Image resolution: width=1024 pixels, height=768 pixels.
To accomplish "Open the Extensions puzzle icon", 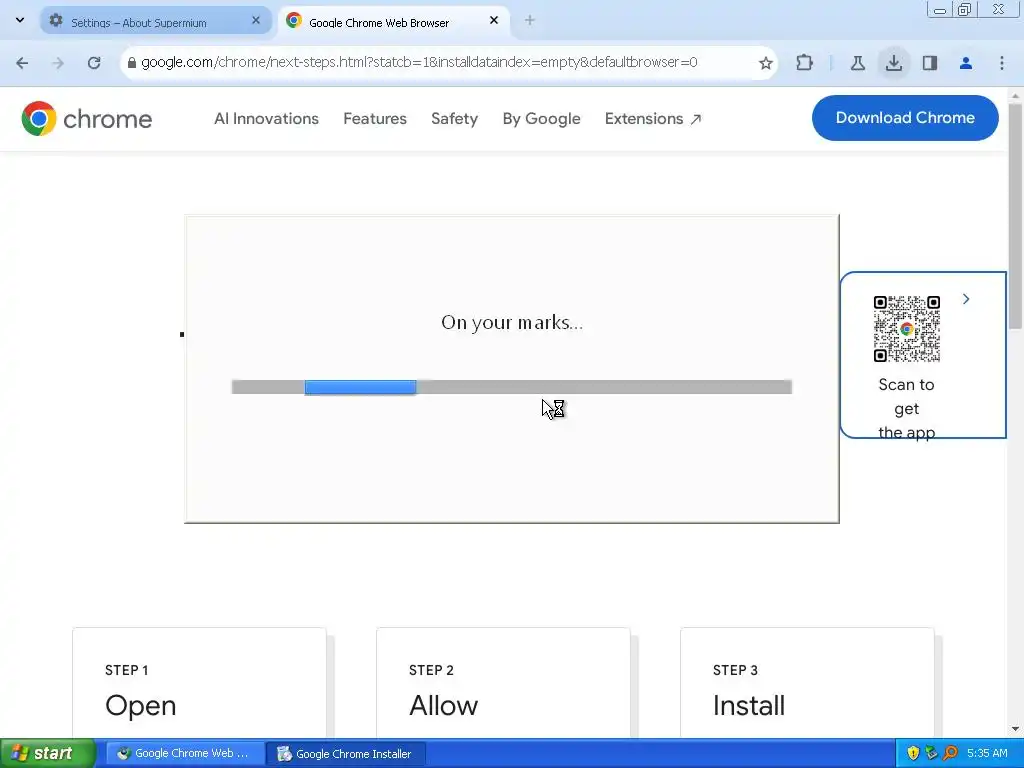I will coord(805,63).
